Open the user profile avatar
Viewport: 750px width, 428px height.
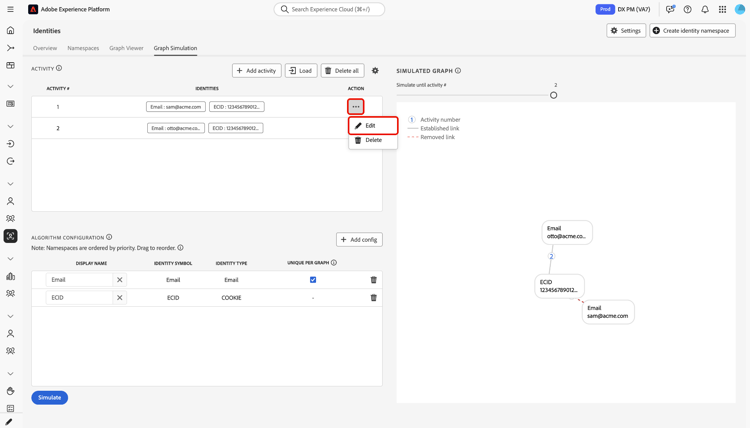pyautogui.click(x=740, y=9)
